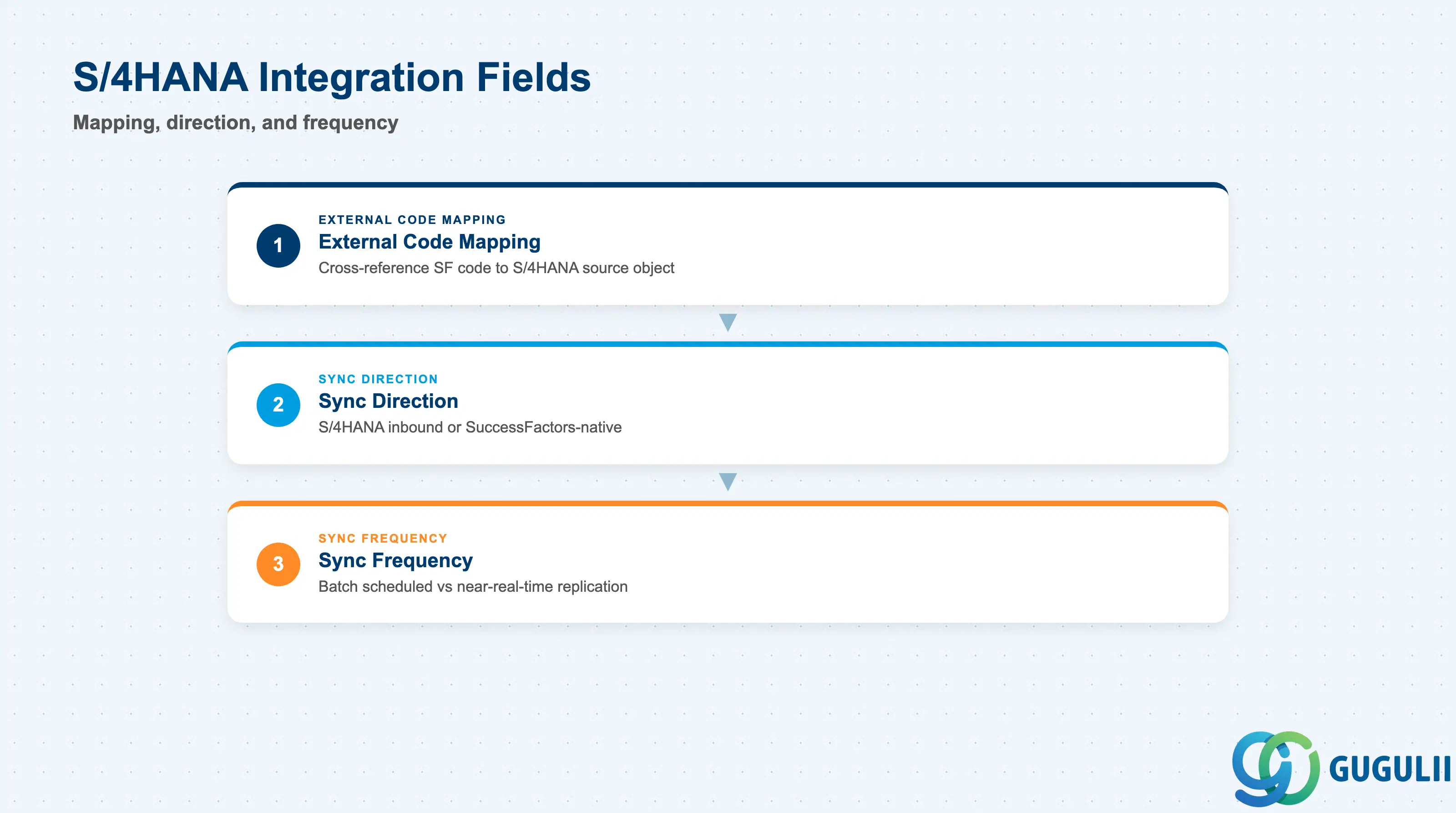The image size is (1456, 813).
Task: Click the uppercase EXTERNAL CODE MAPPING label
Action: click(412, 219)
